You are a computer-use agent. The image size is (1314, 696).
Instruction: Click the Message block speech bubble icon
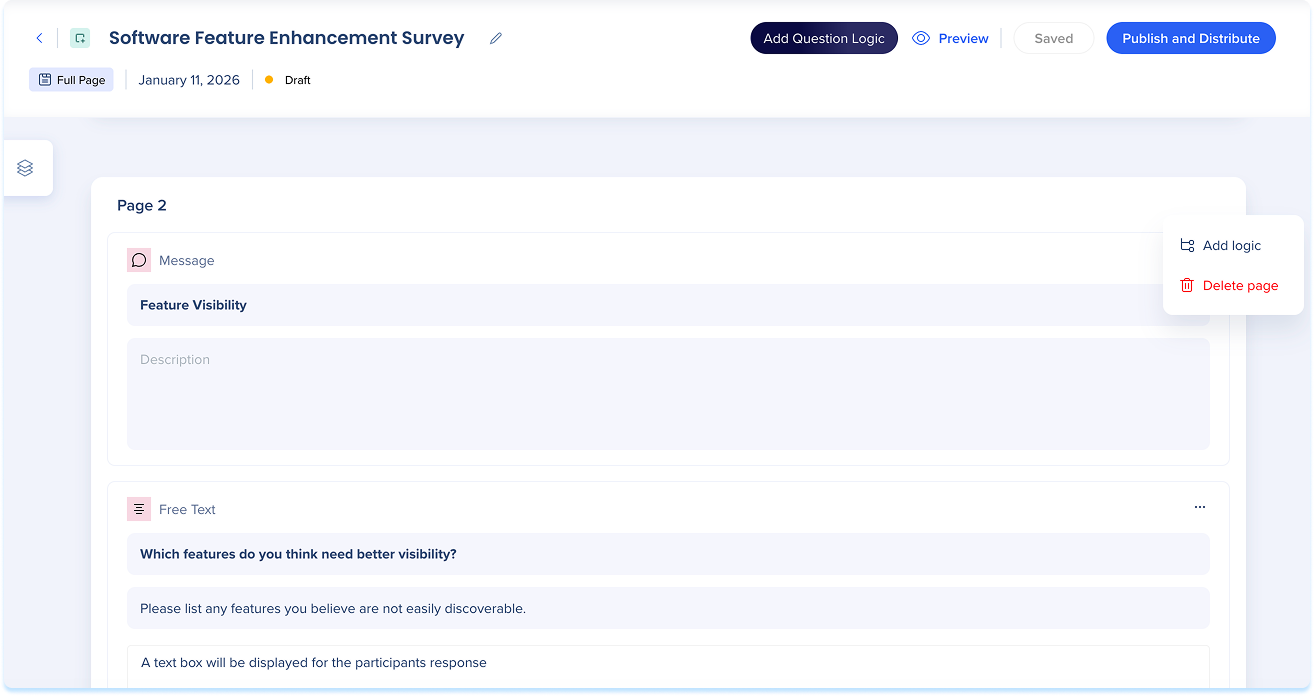(x=139, y=260)
